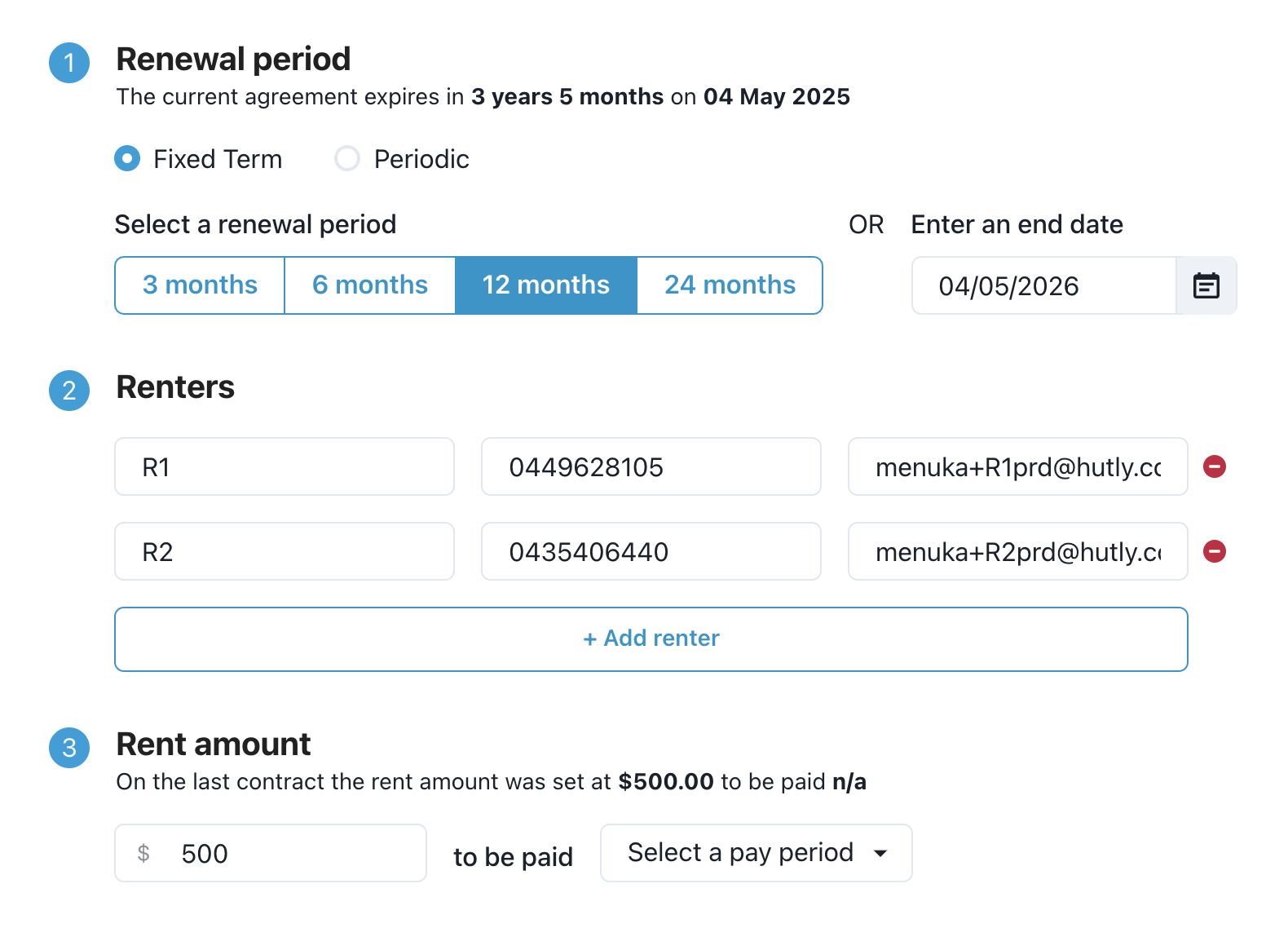This screenshot has width=1288, height=928.
Task: Choose the 24 months renewal period
Action: point(730,285)
